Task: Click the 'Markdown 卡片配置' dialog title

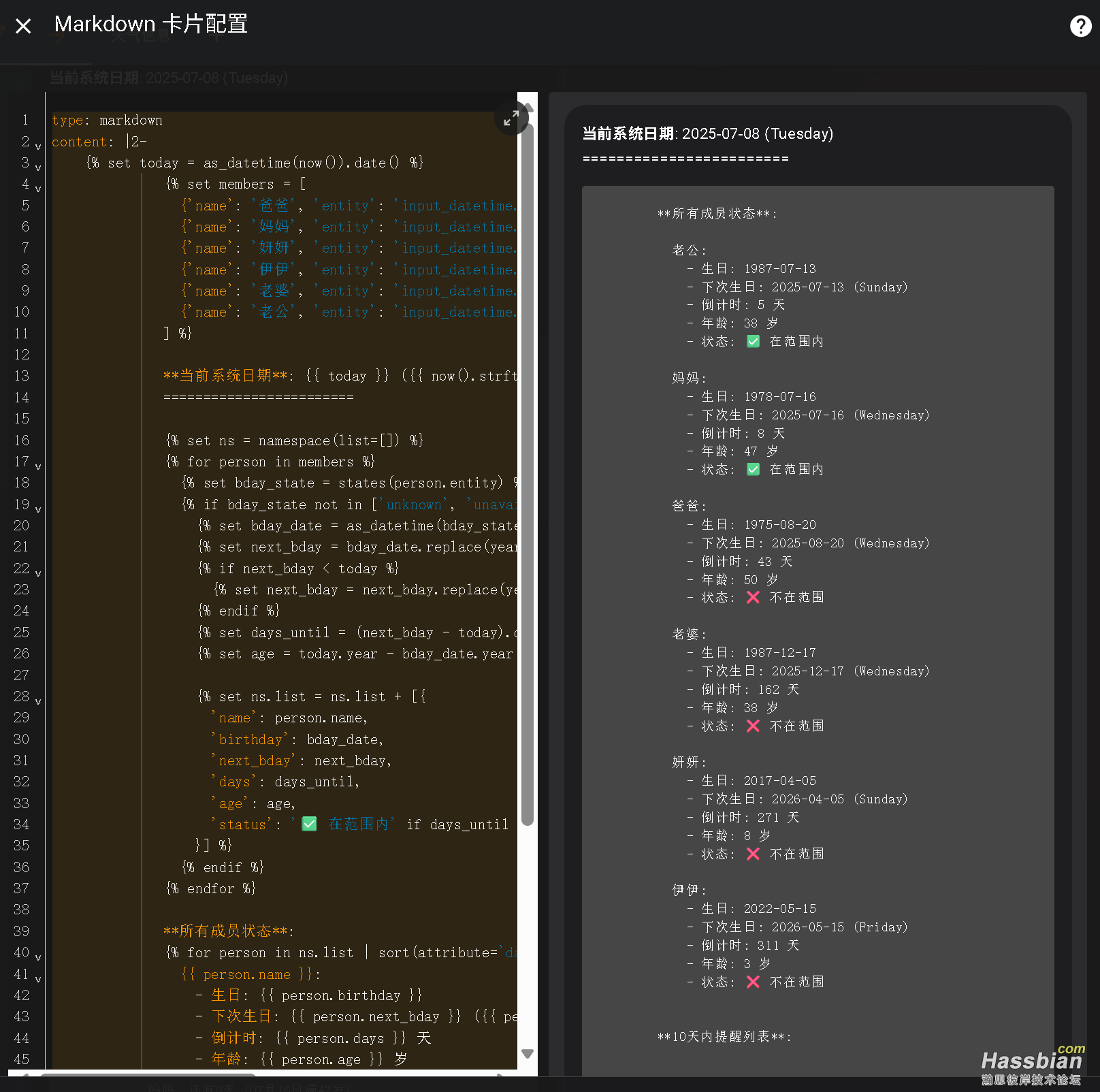Action: [x=151, y=24]
